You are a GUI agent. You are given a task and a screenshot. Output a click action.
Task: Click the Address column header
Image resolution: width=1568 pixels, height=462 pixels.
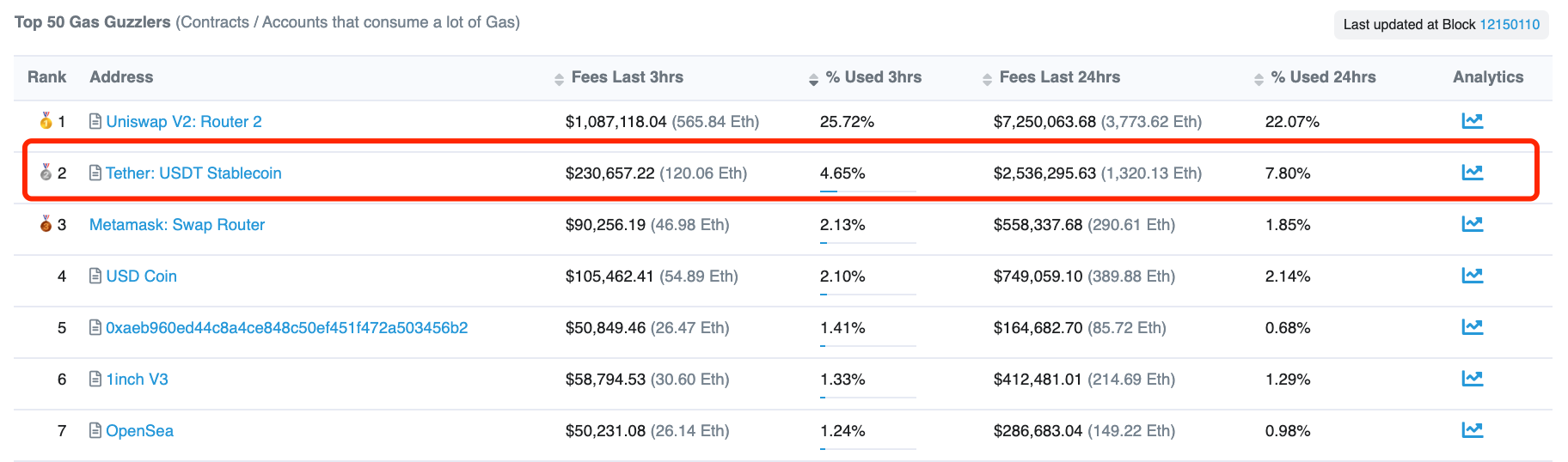[x=121, y=77]
